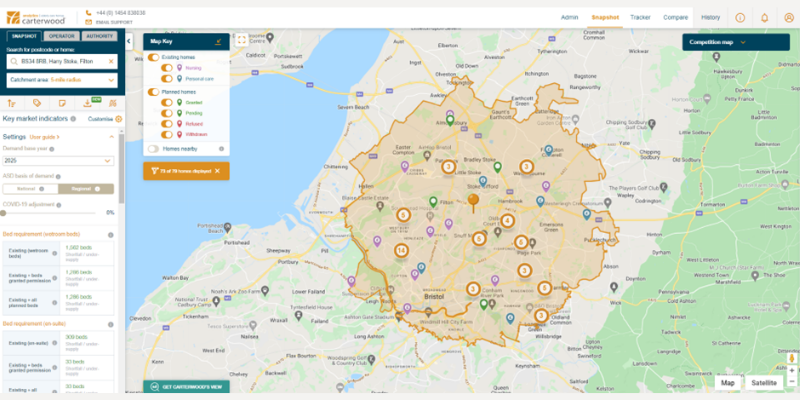The image size is (800, 400).
Task: Toggle Withdrawn planned homes
Action: 167,135
